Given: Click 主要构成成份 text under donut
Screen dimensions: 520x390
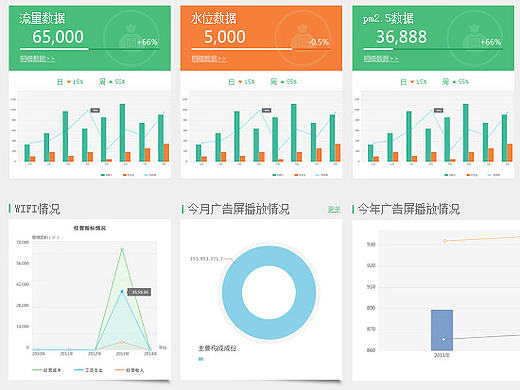Looking at the screenshot, I should coord(217,348).
